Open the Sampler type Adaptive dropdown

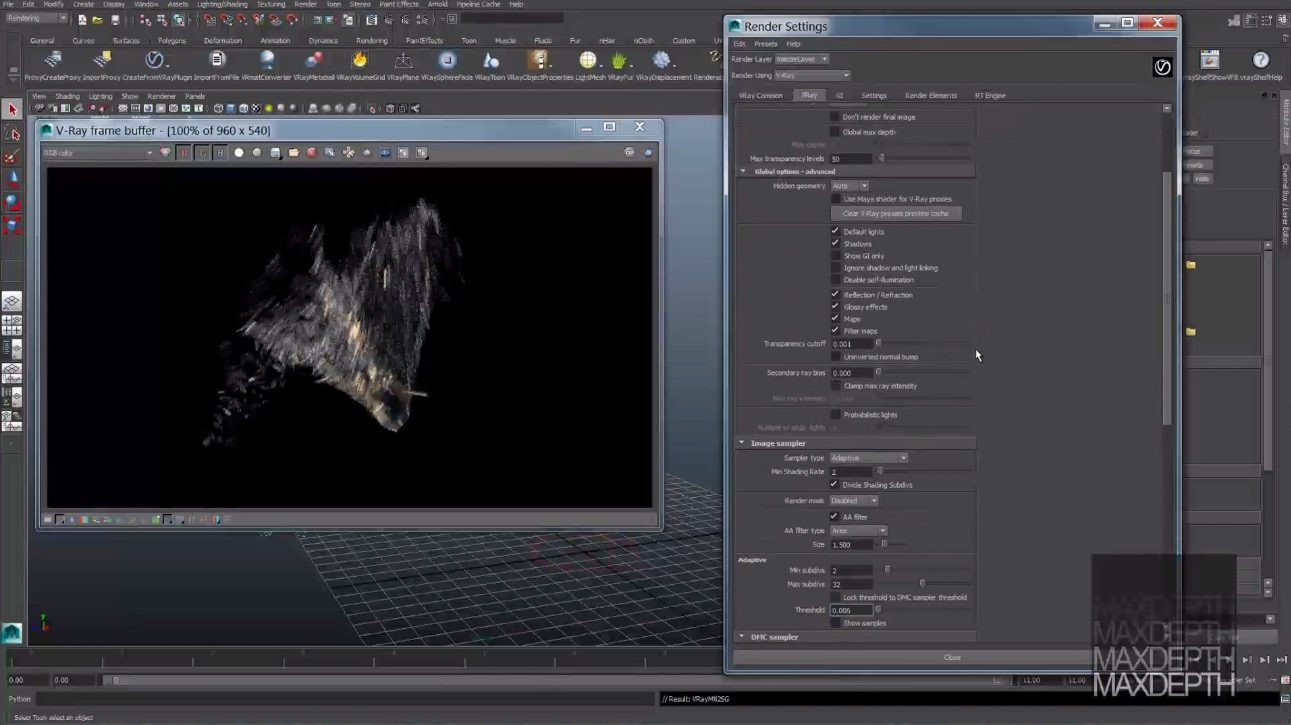(x=869, y=458)
